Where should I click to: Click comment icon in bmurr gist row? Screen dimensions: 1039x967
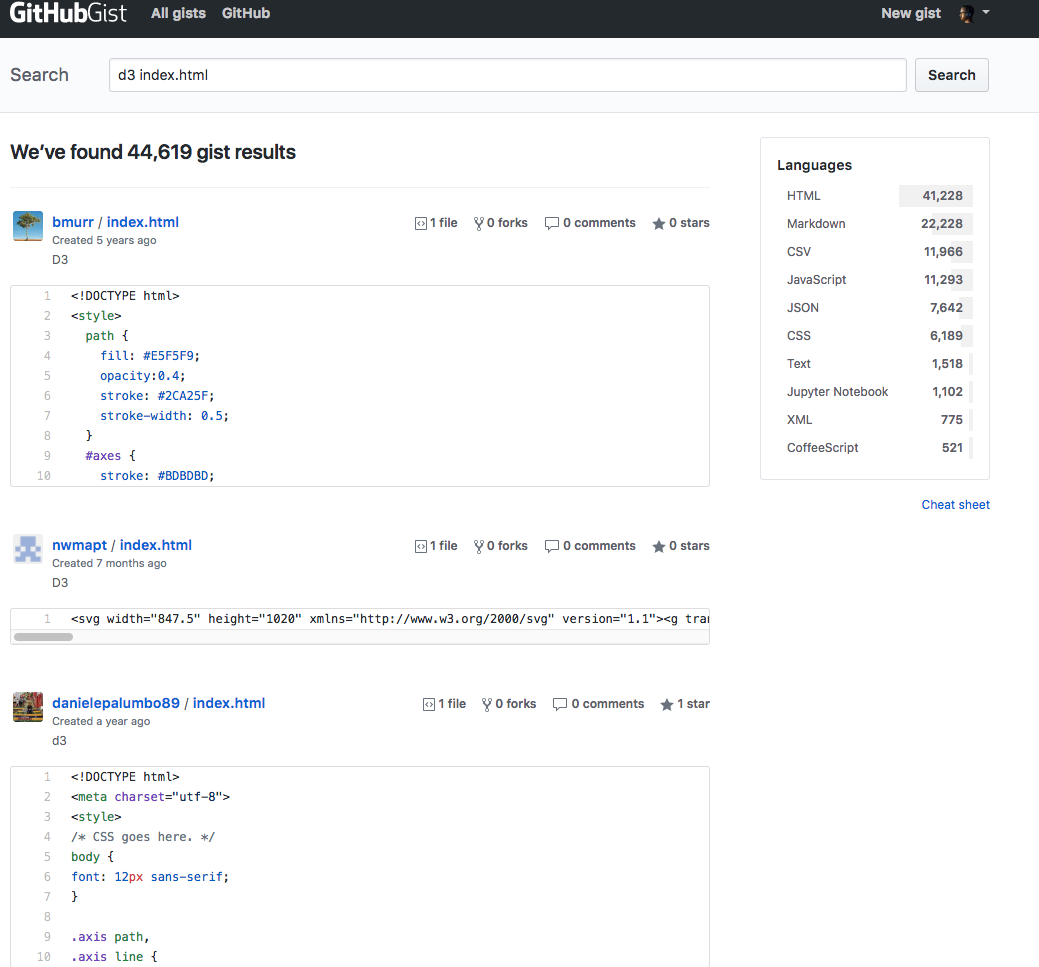click(x=551, y=223)
